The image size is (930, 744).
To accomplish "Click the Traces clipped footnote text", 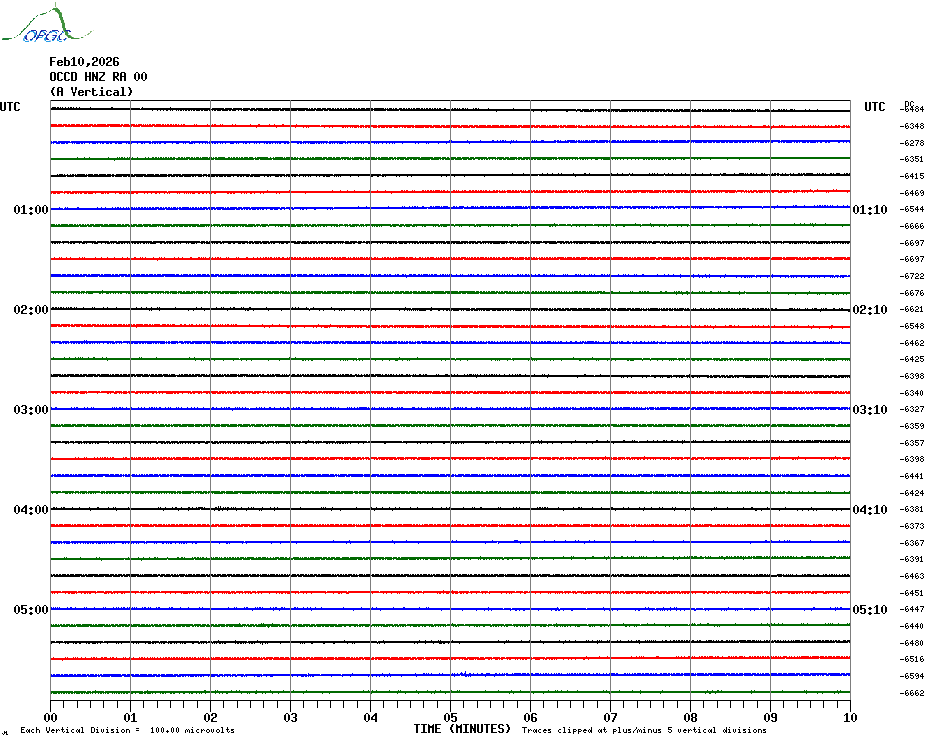I will (644, 731).
